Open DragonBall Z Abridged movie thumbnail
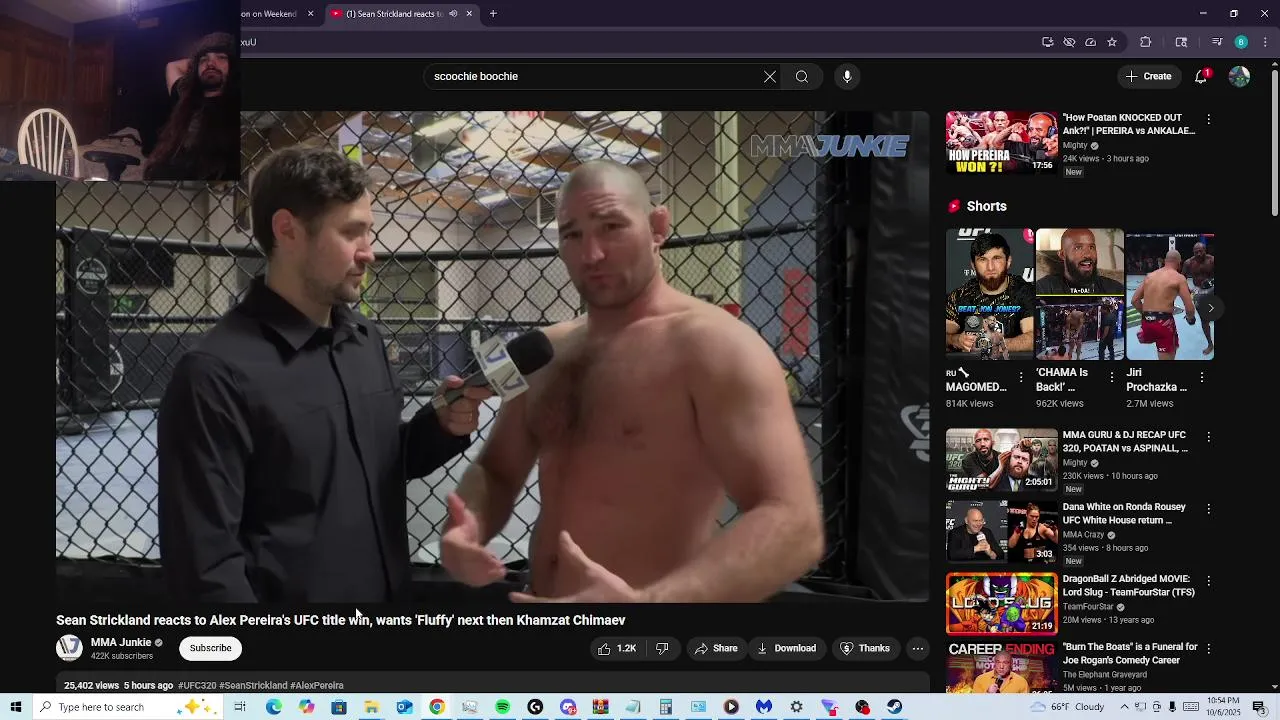This screenshot has height=720, width=1280. point(1001,603)
